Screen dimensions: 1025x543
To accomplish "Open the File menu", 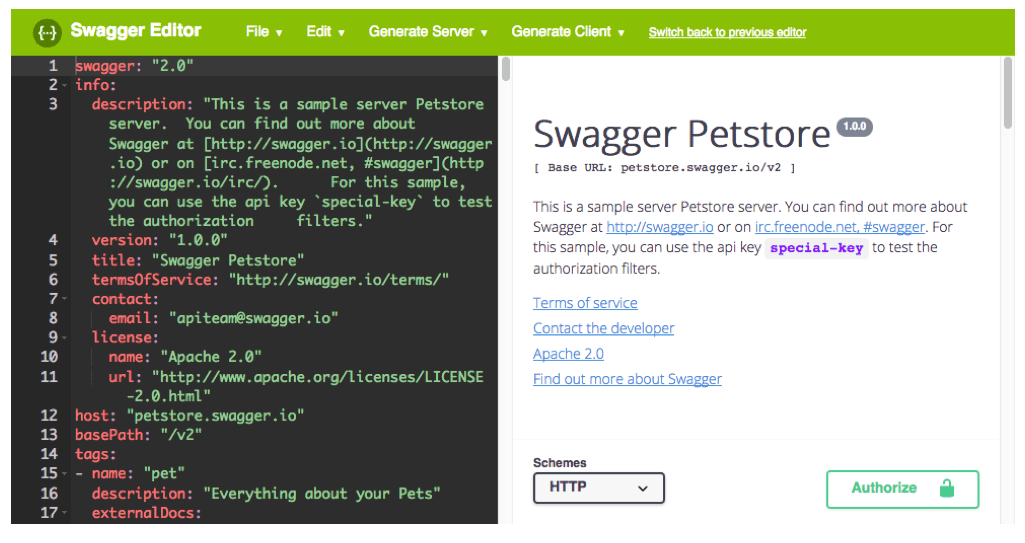I will point(264,32).
